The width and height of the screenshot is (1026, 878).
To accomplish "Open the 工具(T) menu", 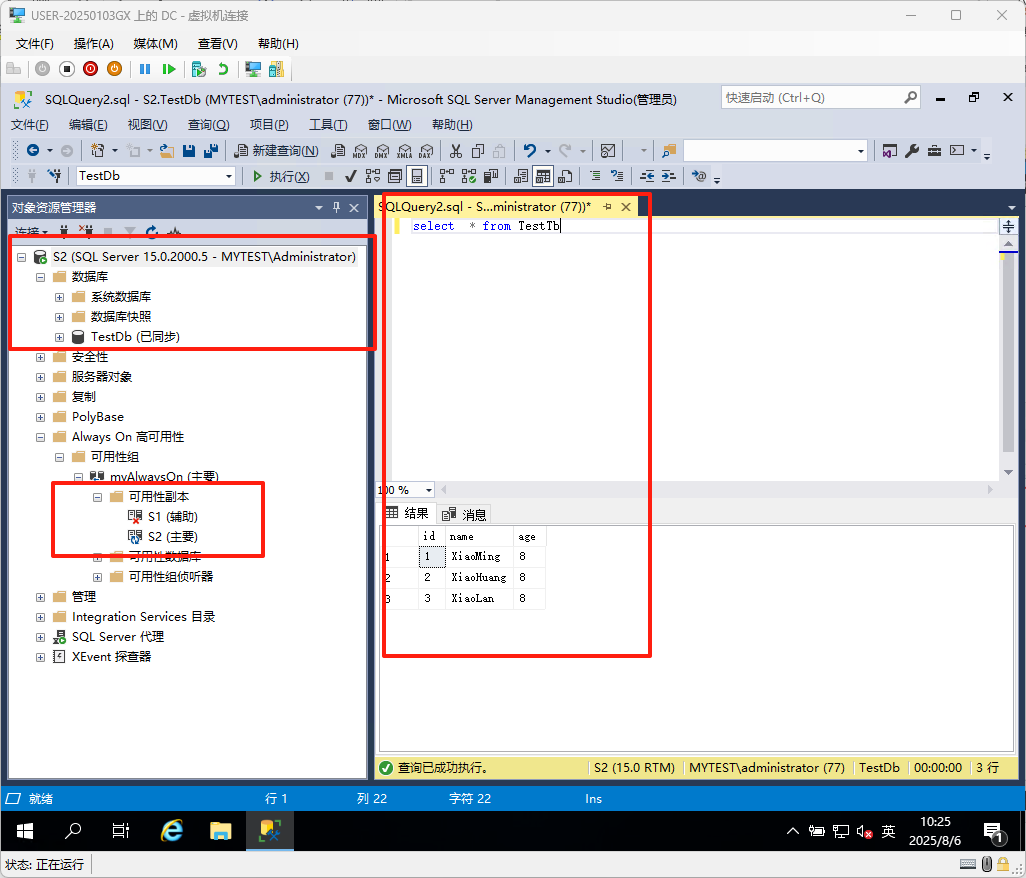I will pyautogui.click(x=328, y=124).
